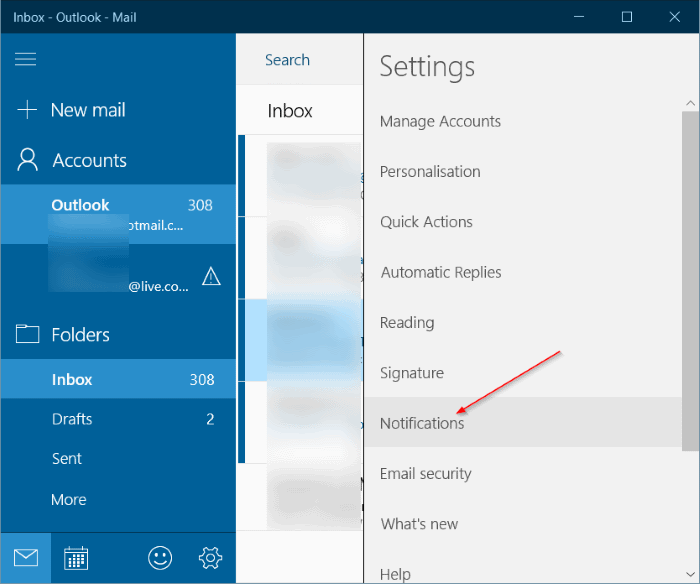The height and width of the screenshot is (584, 700).
Task: Click the Settings pane scrollbar thumb
Action: point(690,281)
